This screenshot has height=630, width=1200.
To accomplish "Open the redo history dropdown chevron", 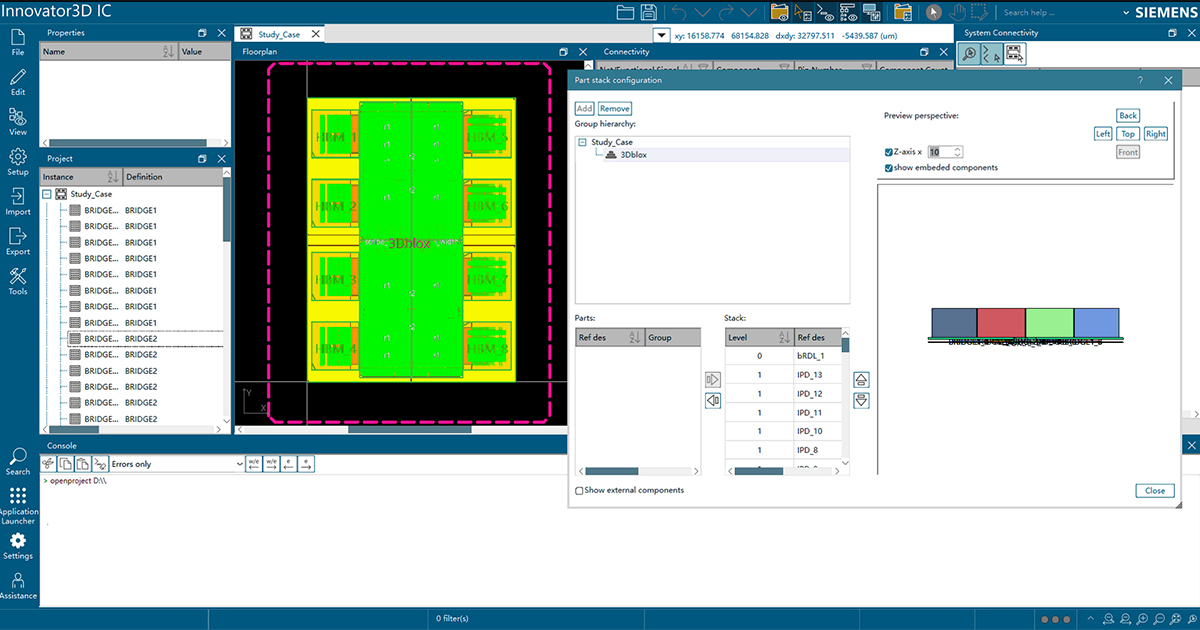I will (748, 12).
